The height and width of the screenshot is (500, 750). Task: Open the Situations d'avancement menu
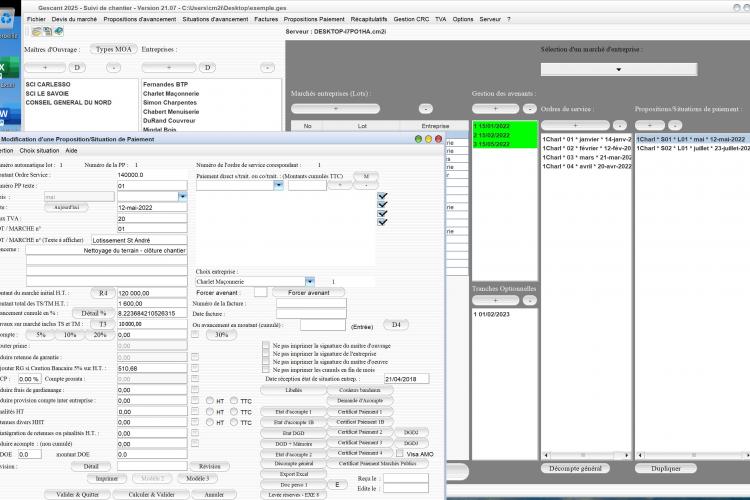click(x=215, y=19)
